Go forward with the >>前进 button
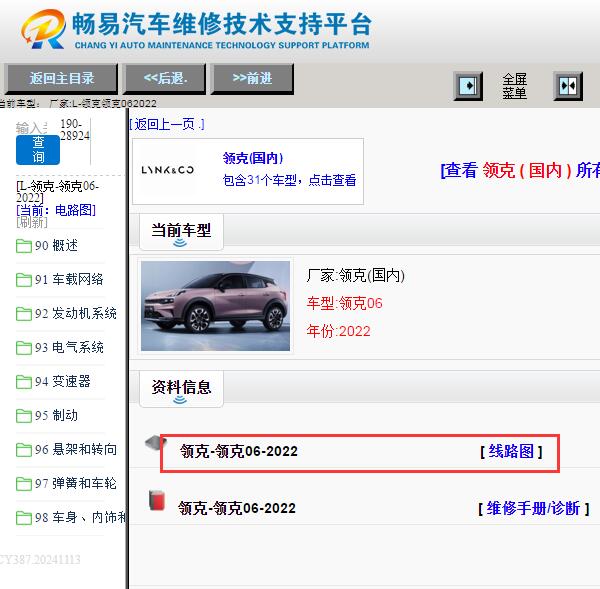This screenshot has height=589, width=600. tap(252, 79)
